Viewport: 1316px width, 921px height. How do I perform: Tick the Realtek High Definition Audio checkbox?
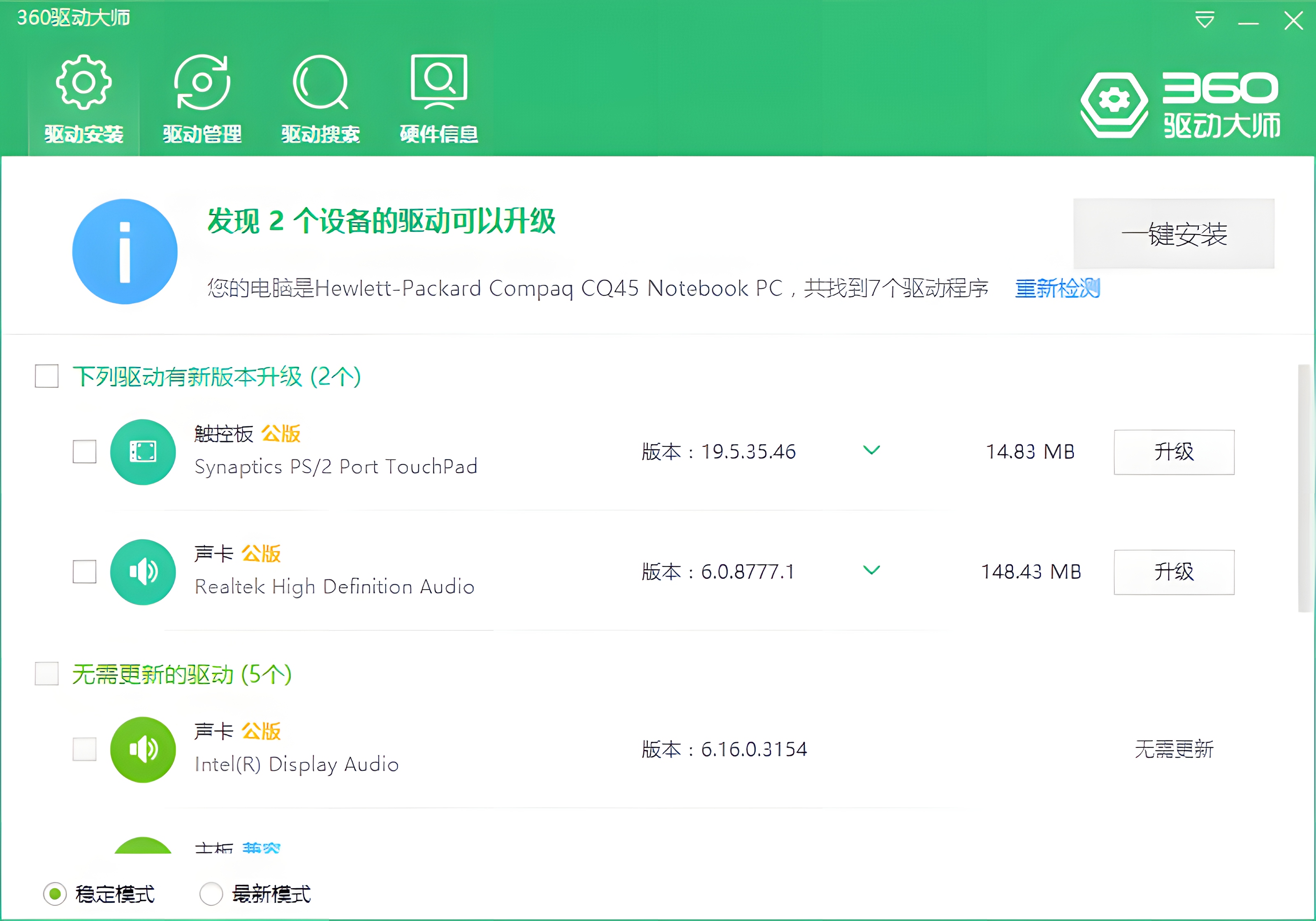pyautogui.click(x=84, y=572)
